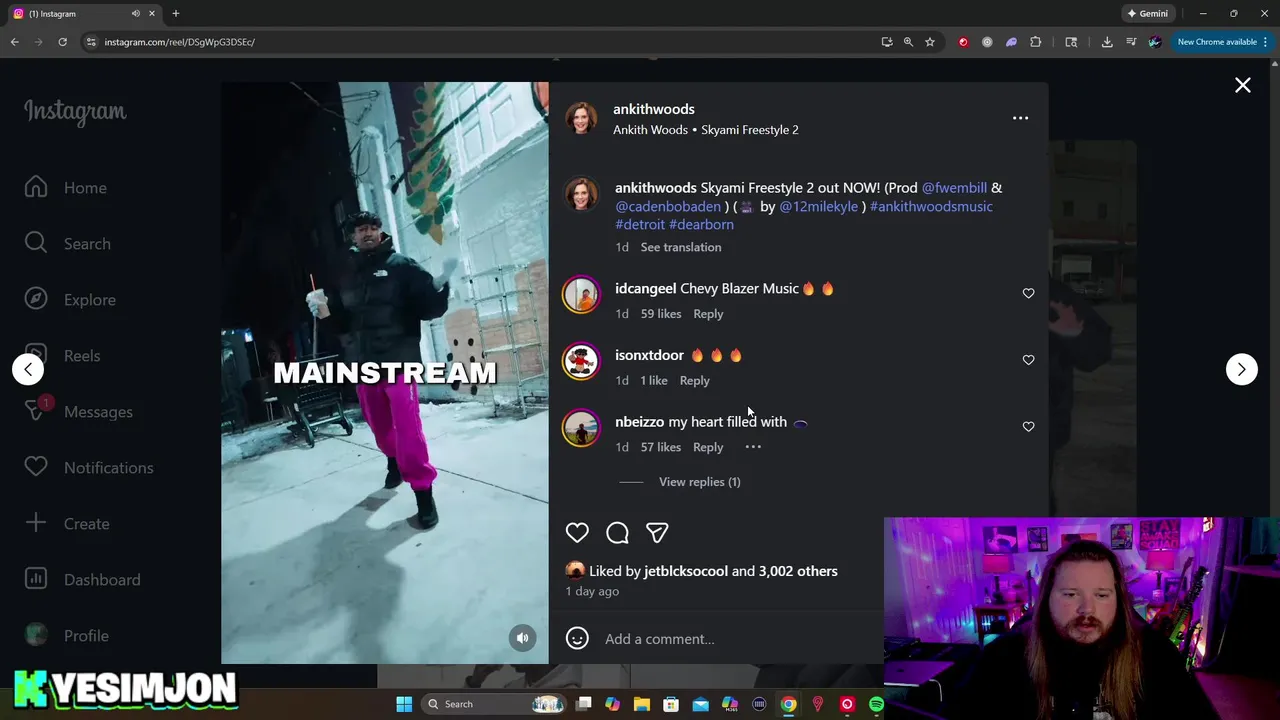View site information icon in address bar

[x=91, y=42]
